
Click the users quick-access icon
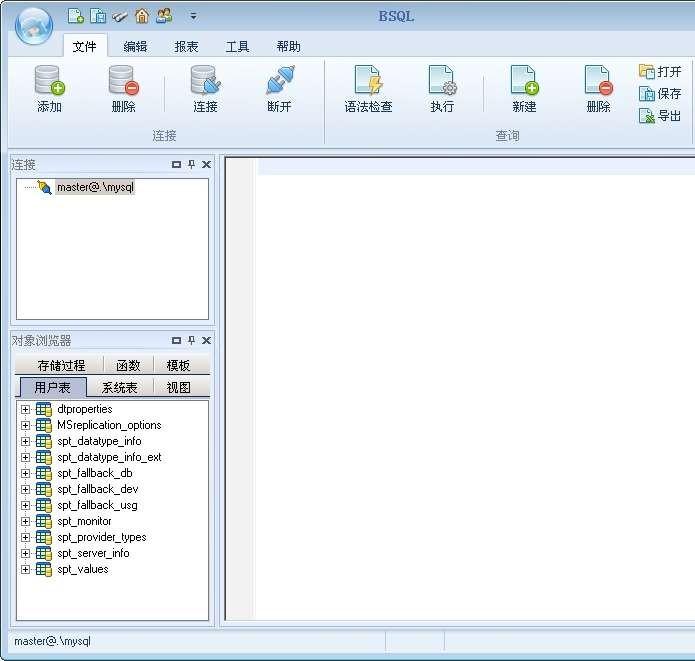pyautogui.click(x=164, y=16)
